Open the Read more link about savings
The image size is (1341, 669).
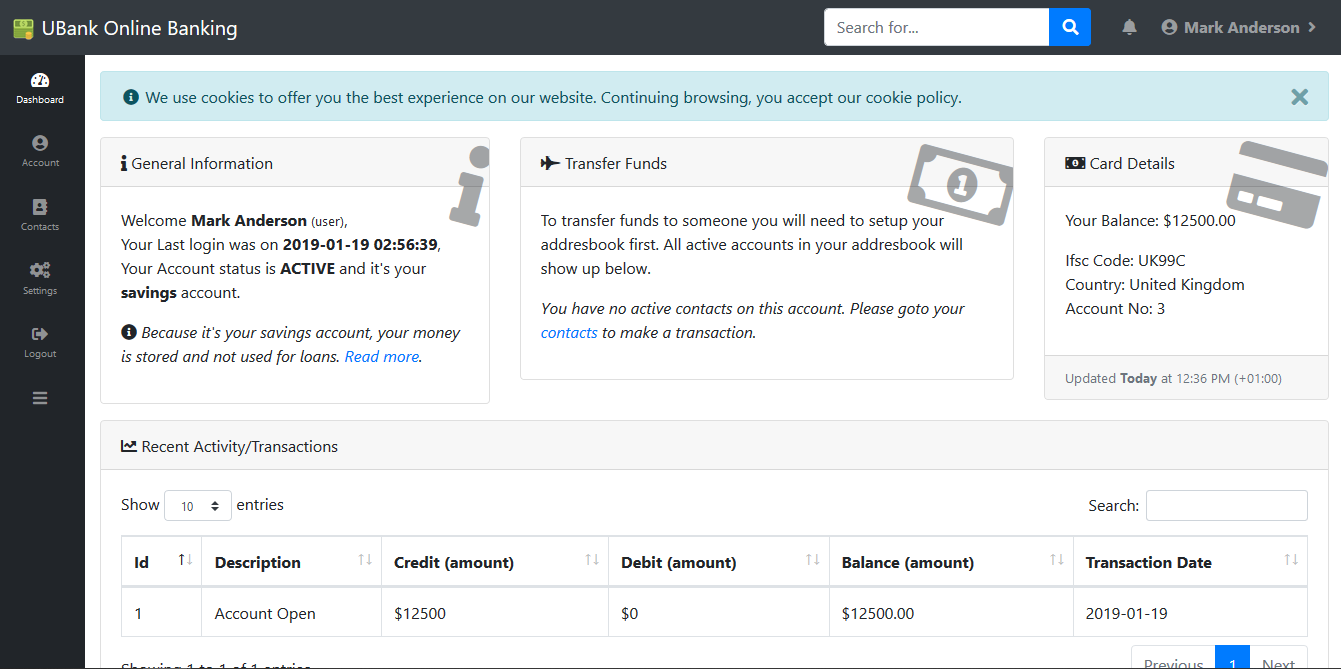pyautogui.click(x=381, y=356)
